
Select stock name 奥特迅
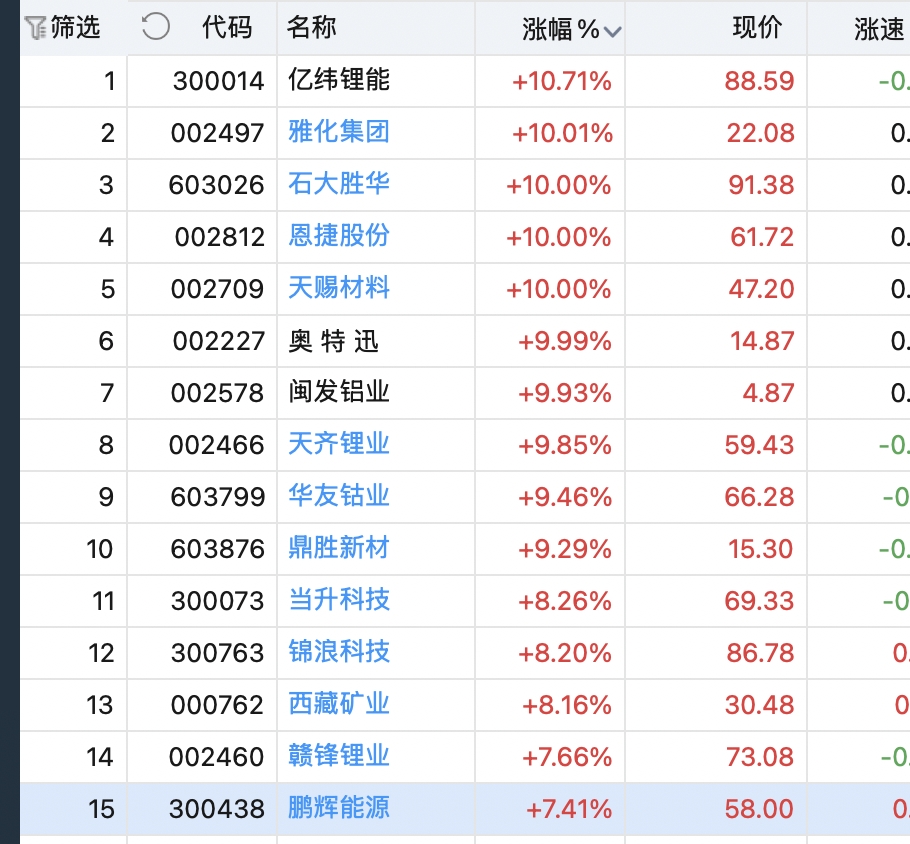point(334,341)
